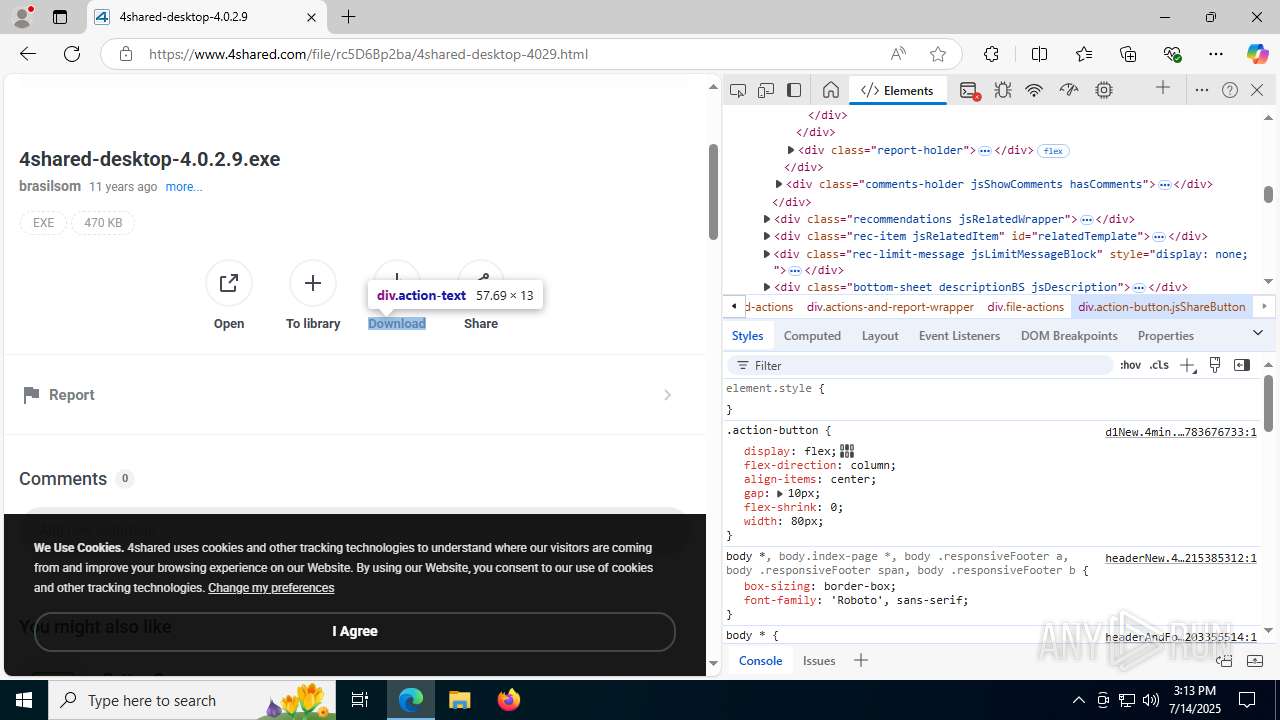Expand the comments-holder div node
Viewport: 1280px width, 720px height.
coord(779,184)
